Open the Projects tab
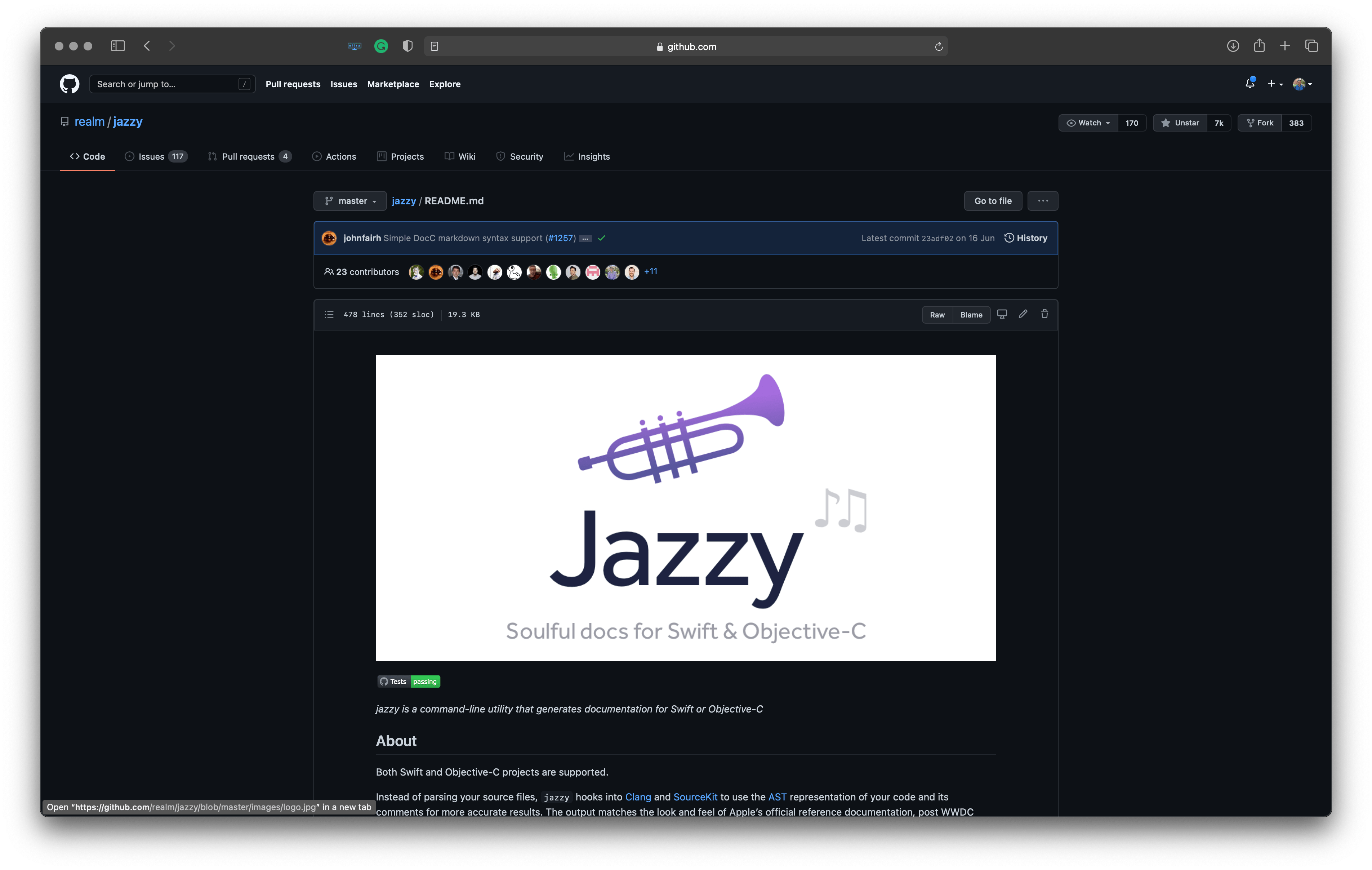Image resolution: width=1372 pixels, height=870 pixels. pos(400,156)
